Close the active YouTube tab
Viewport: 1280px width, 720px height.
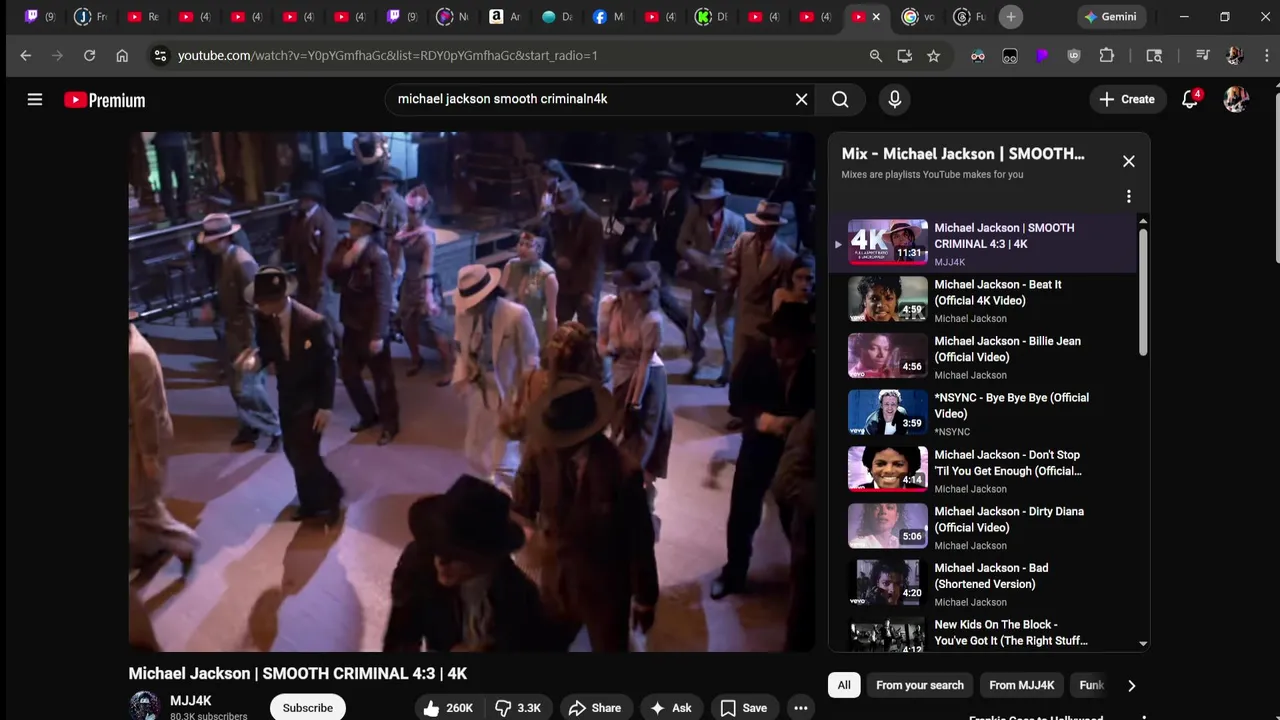[877, 17]
